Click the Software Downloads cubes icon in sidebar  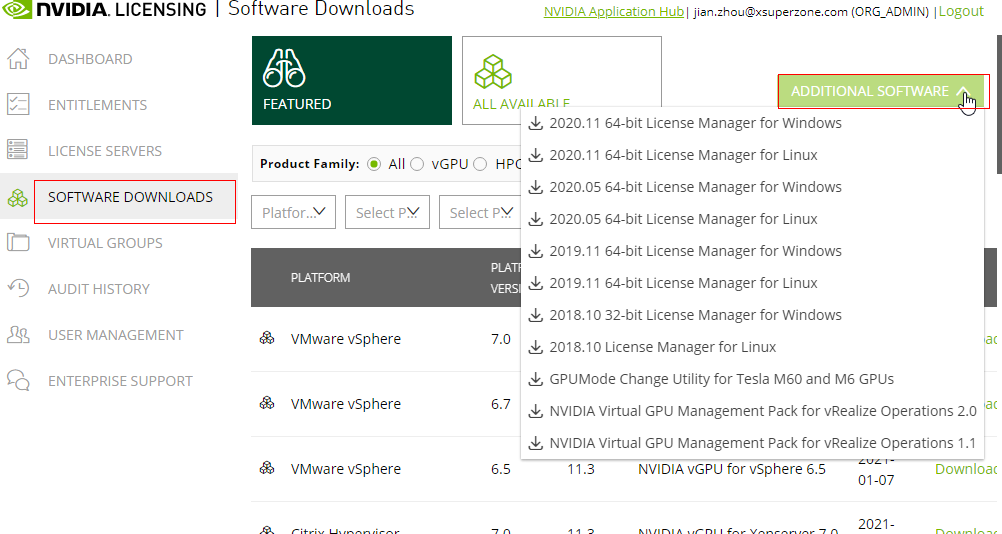point(18,198)
